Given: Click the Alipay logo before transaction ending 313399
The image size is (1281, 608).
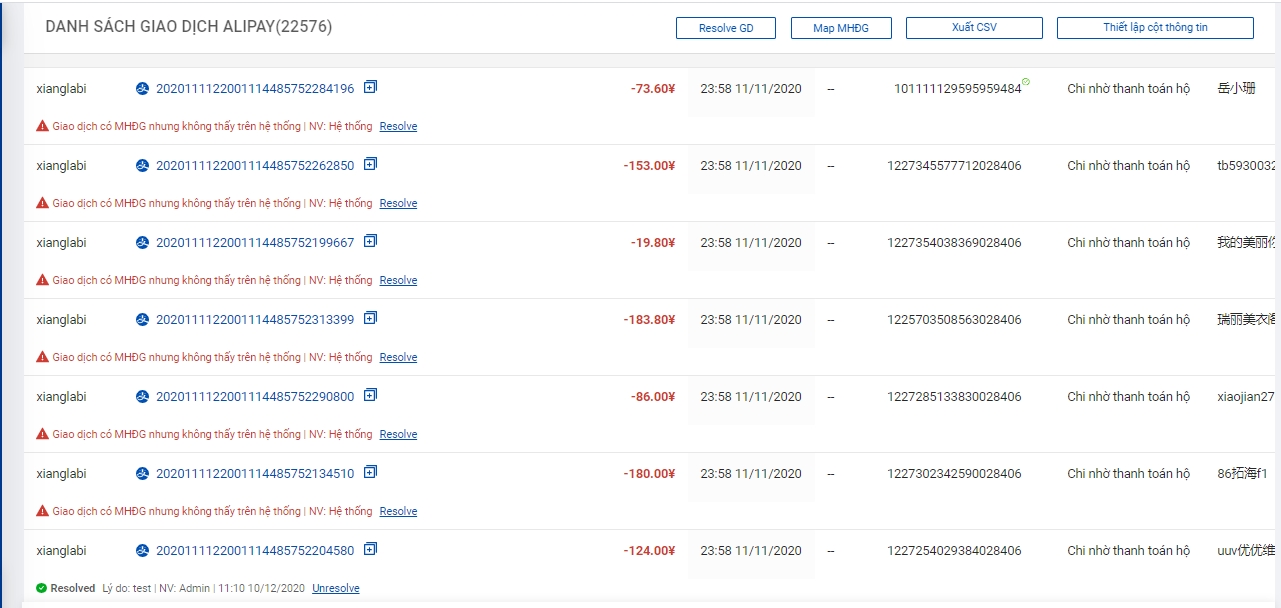Looking at the screenshot, I should click(x=142, y=320).
